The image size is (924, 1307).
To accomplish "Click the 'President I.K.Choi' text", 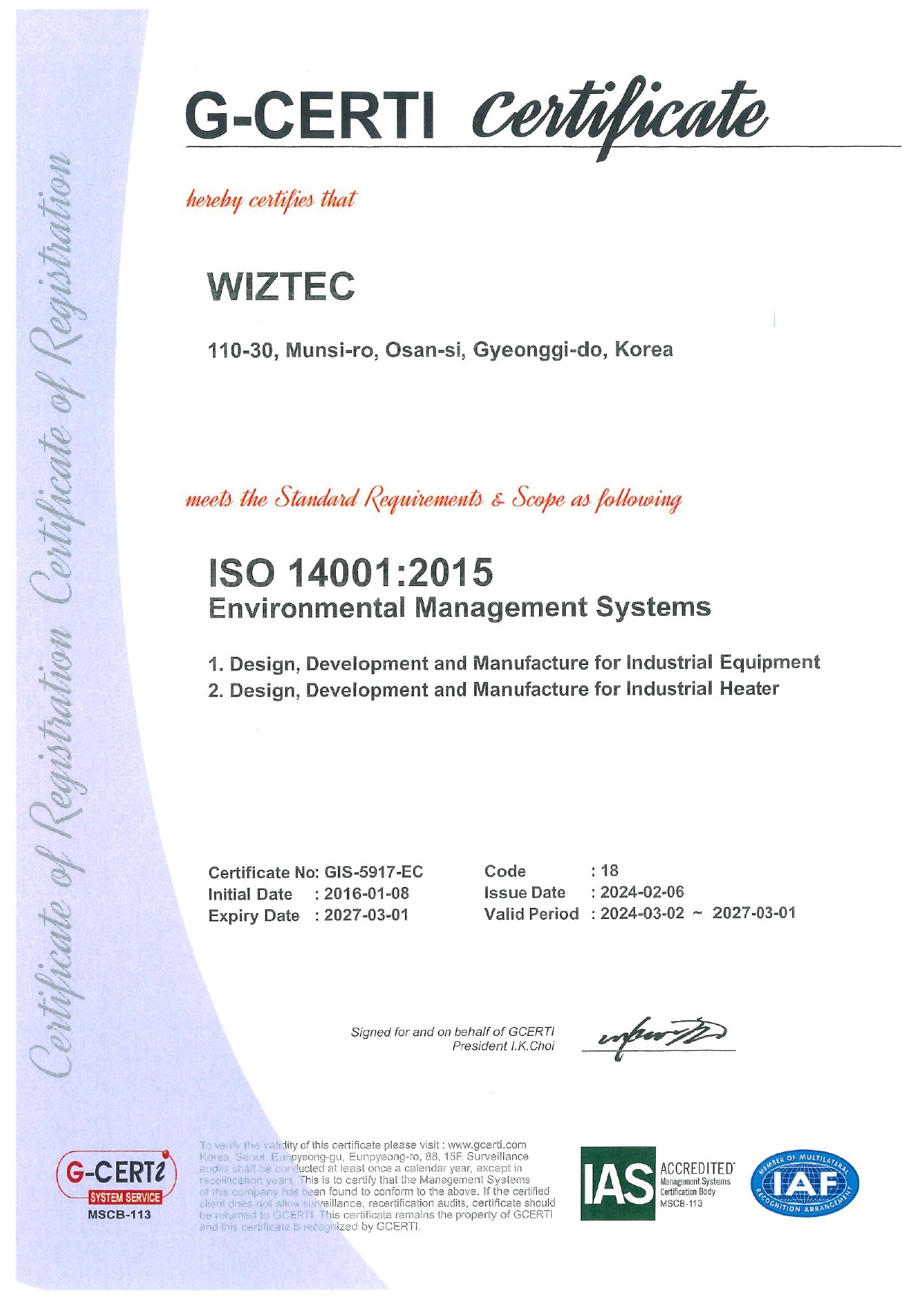I will (503, 1046).
